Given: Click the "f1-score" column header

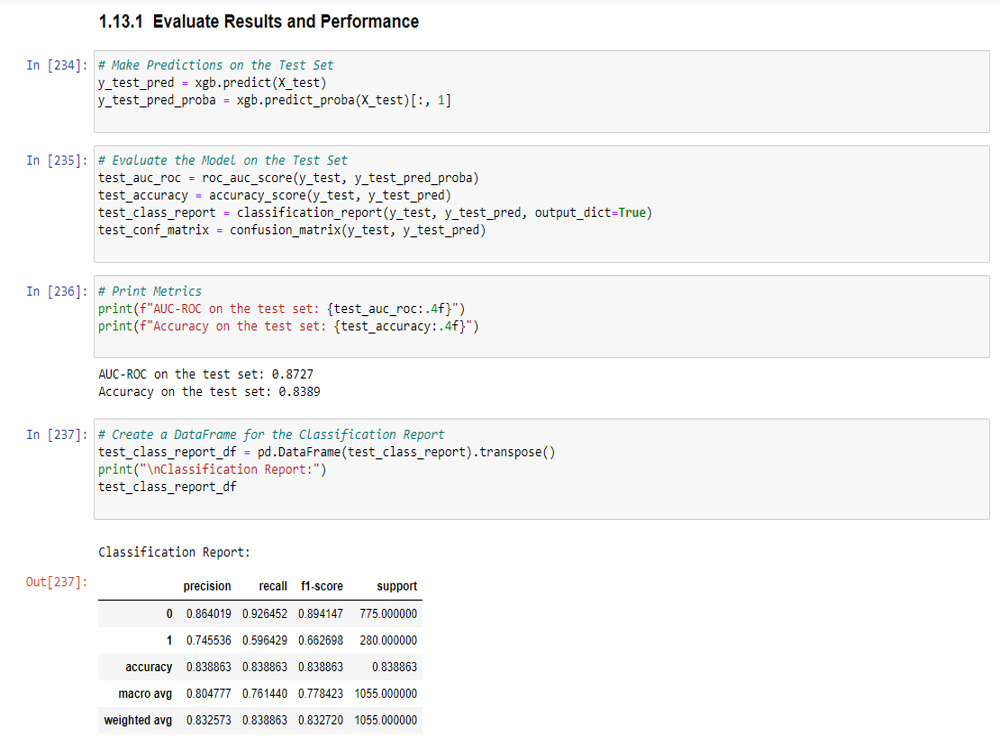Looking at the screenshot, I should point(322,586).
